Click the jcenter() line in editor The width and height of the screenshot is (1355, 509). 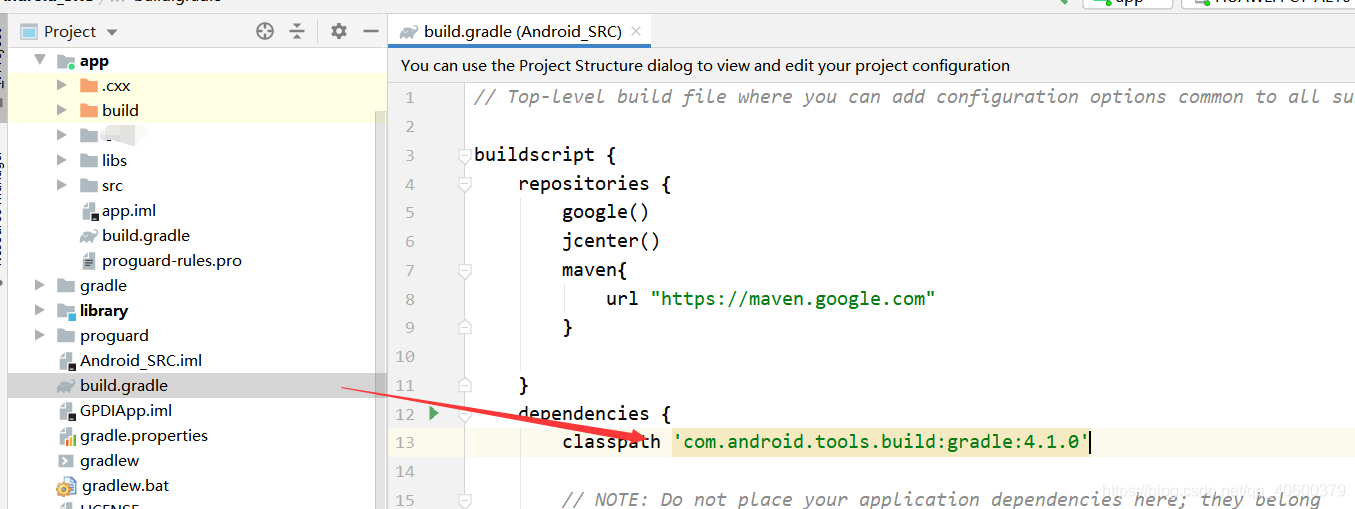pos(611,241)
